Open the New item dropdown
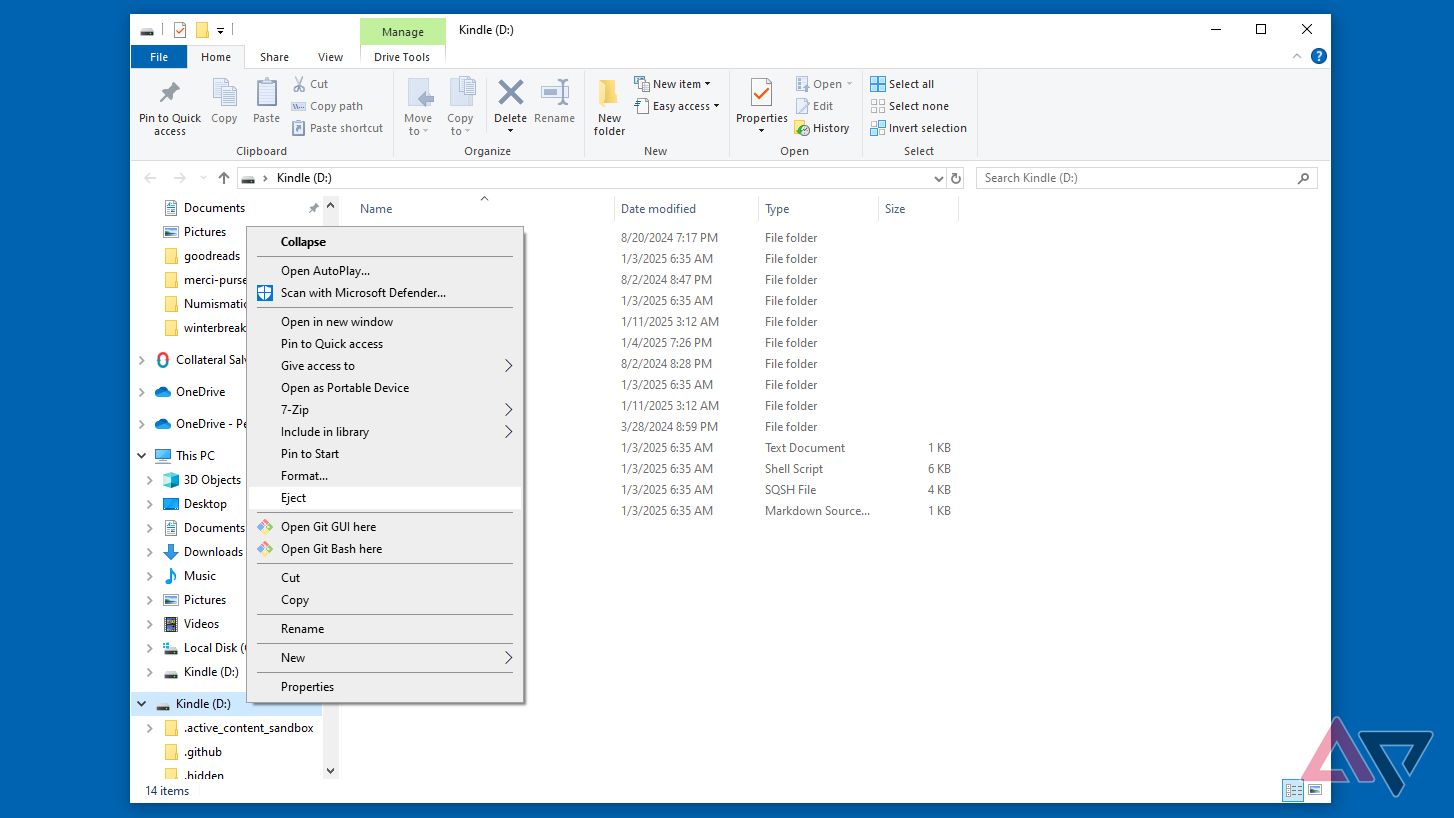The height and width of the screenshot is (818, 1454). (672, 84)
